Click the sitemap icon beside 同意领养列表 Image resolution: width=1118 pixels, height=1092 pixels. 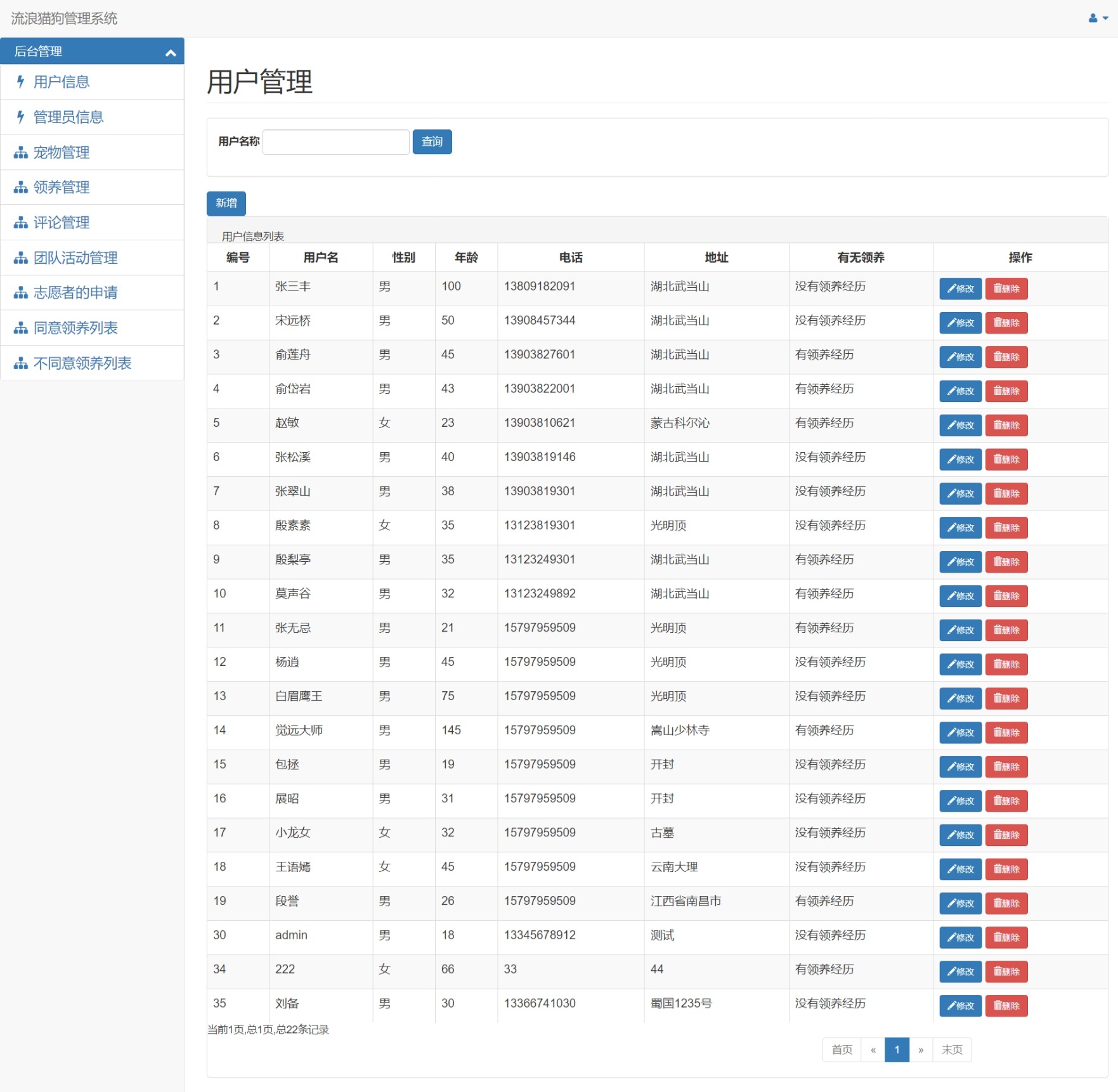[21, 328]
